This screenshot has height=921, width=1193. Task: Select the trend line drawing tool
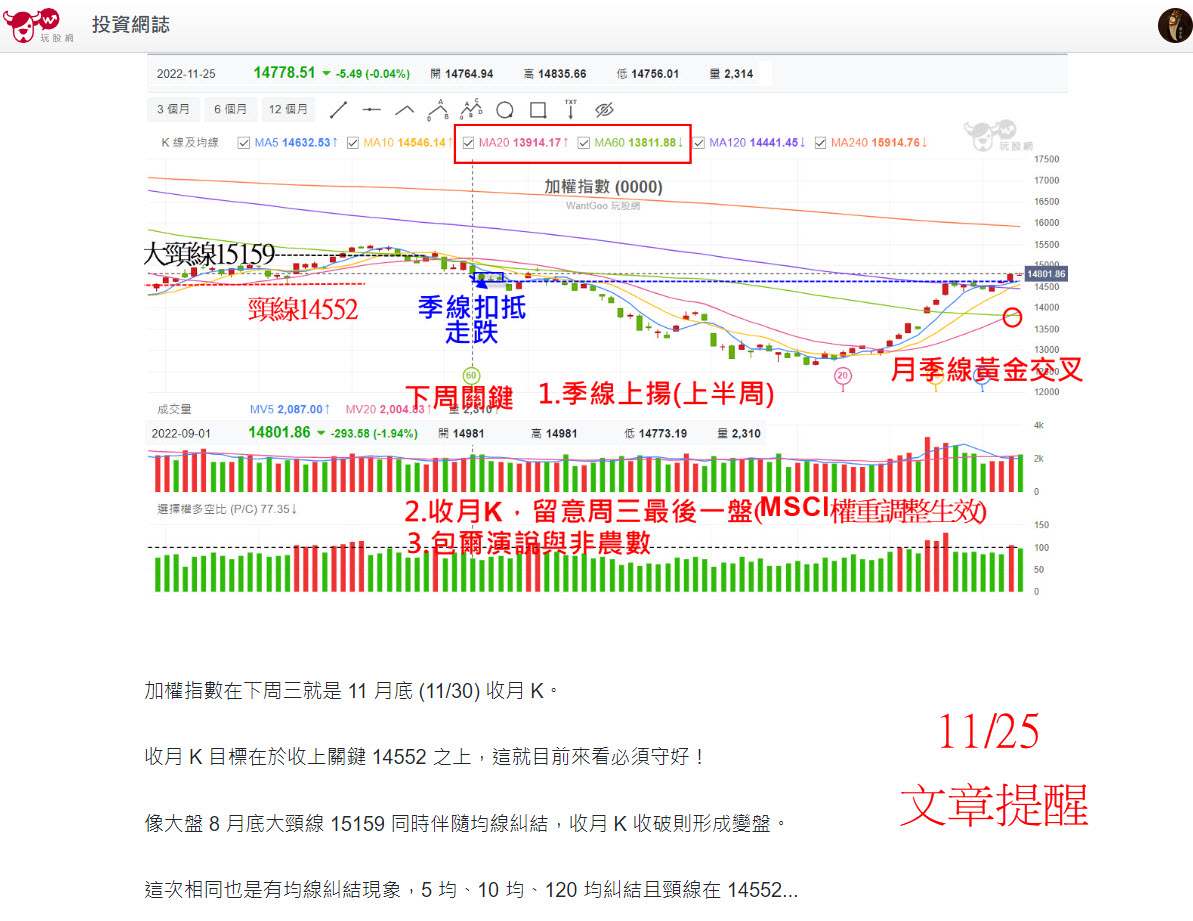click(x=337, y=110)
